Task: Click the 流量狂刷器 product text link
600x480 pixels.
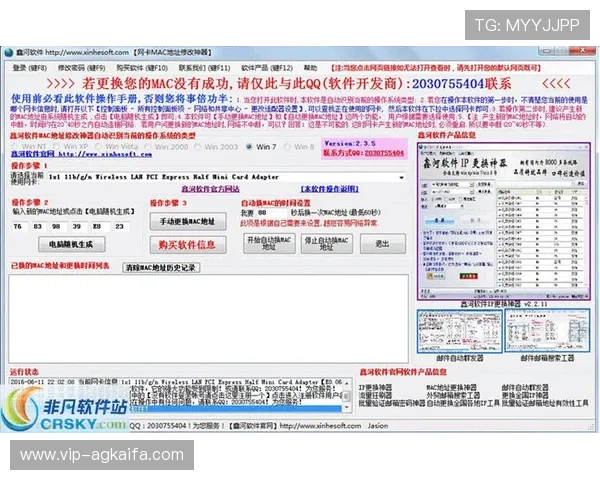Action: [375, 395]
